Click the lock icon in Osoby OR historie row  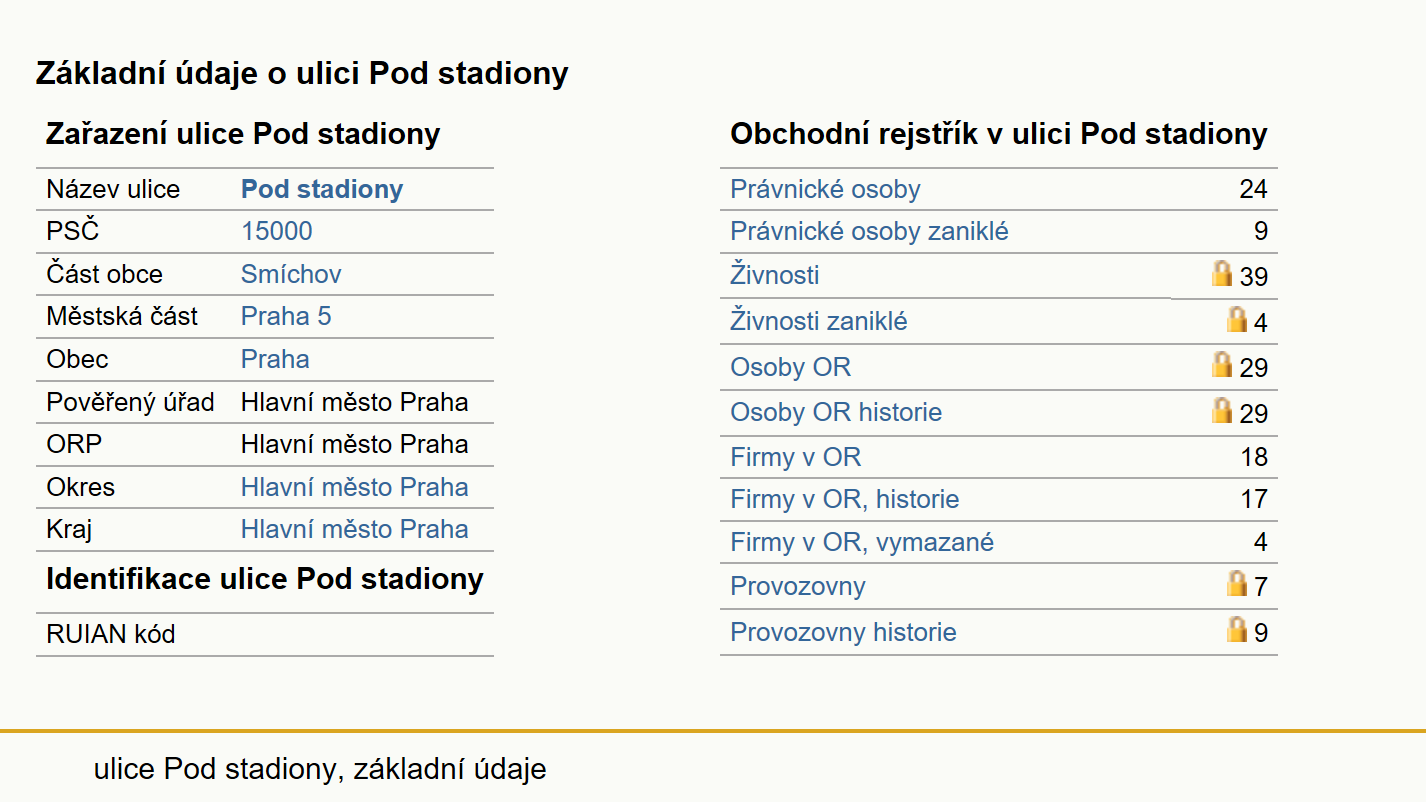(1222, 411)
